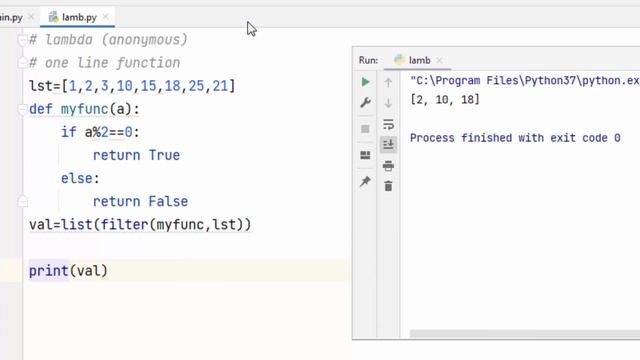Click 'Process finished with exit code 0' text

click(515, 138)
